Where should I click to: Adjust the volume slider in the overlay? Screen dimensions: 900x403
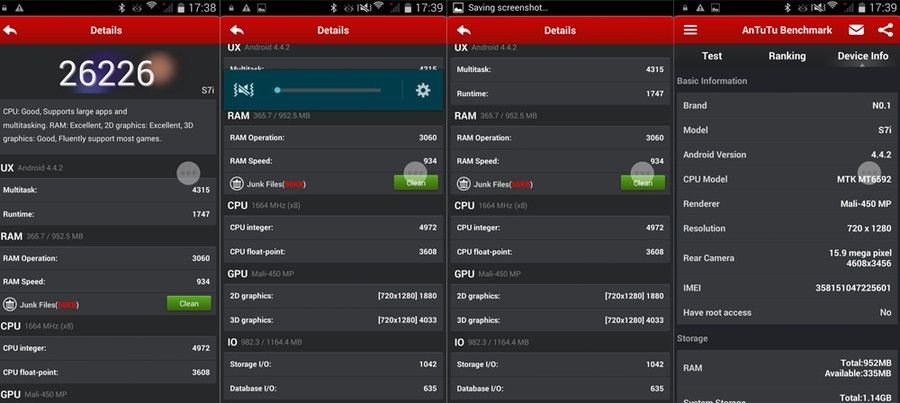point(328,90)
